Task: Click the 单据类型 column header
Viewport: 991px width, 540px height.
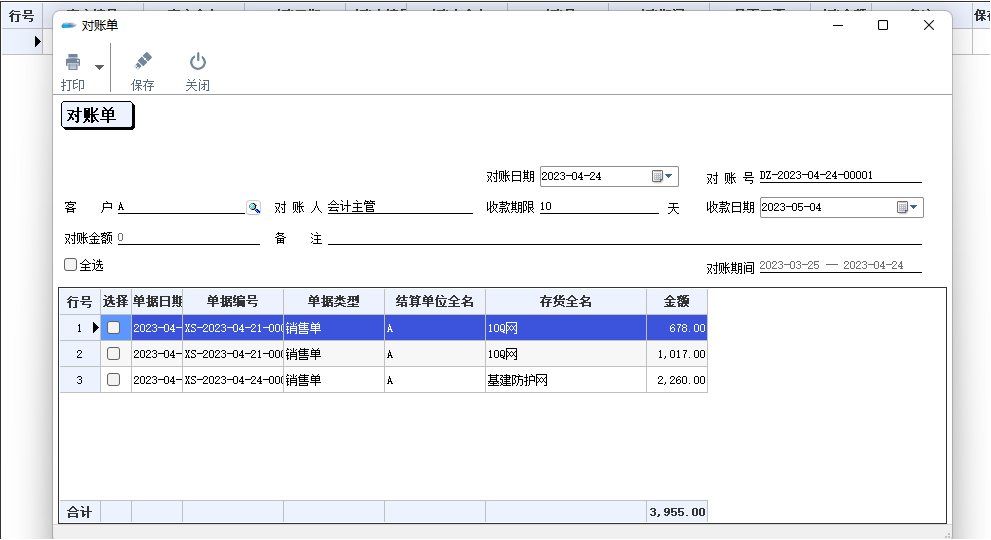Action: (x=334, y=302)
